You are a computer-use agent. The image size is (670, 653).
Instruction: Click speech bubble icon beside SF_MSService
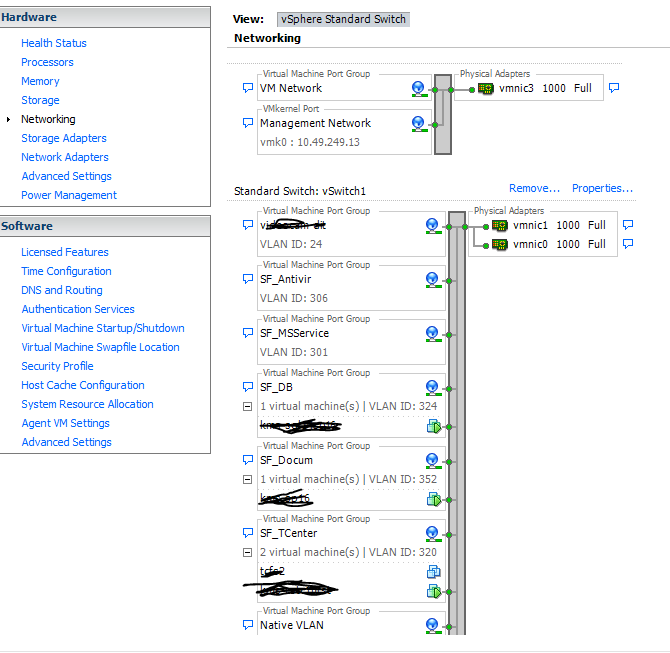248,333
